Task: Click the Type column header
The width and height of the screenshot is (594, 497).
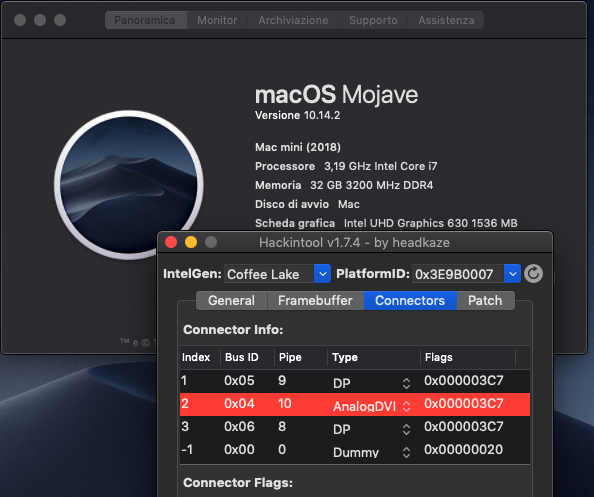Action: click(374, 357)
